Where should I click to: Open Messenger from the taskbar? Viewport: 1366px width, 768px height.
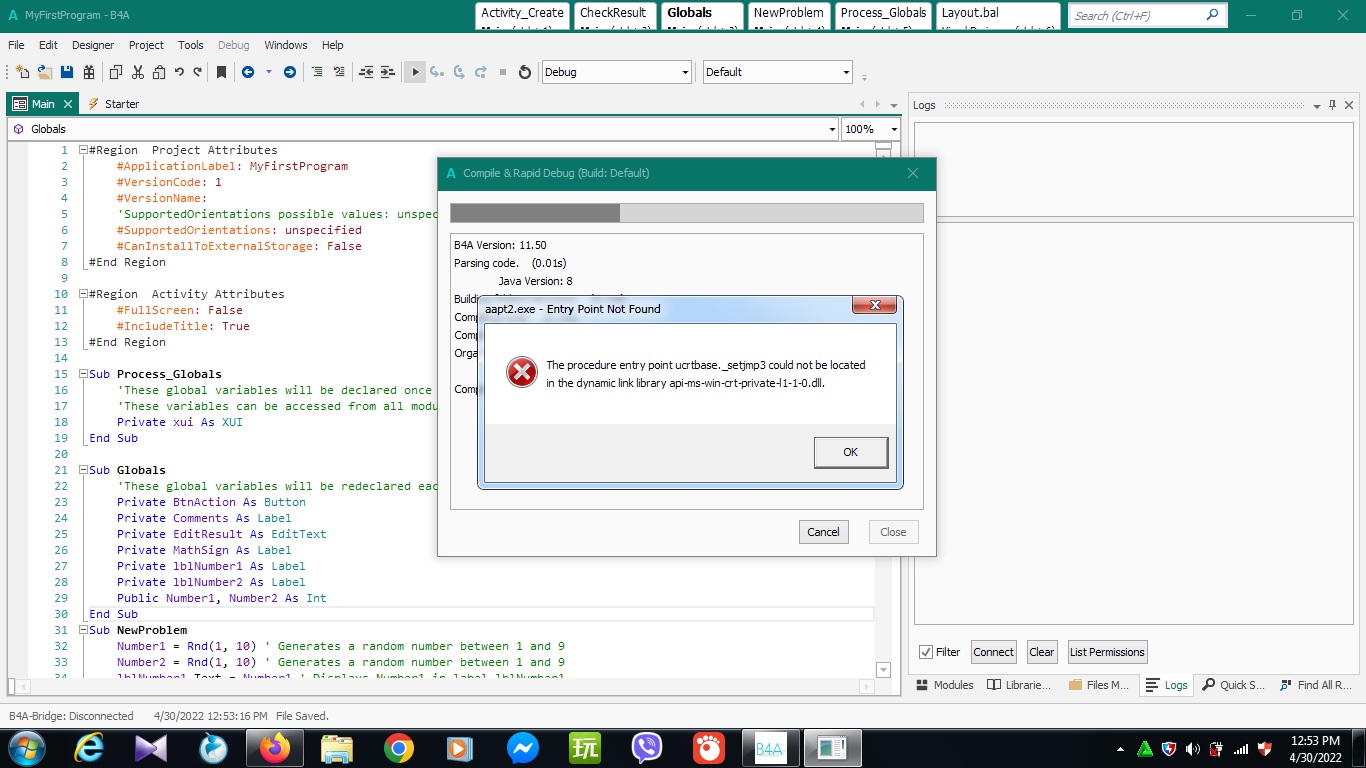[x=523, y=748]
